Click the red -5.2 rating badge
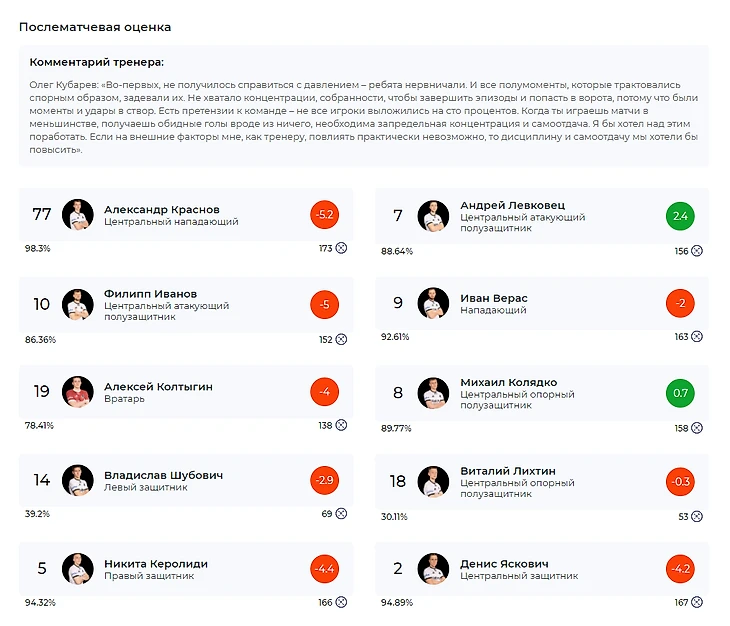Screen dimensions: 730x626 click(325, 215)
